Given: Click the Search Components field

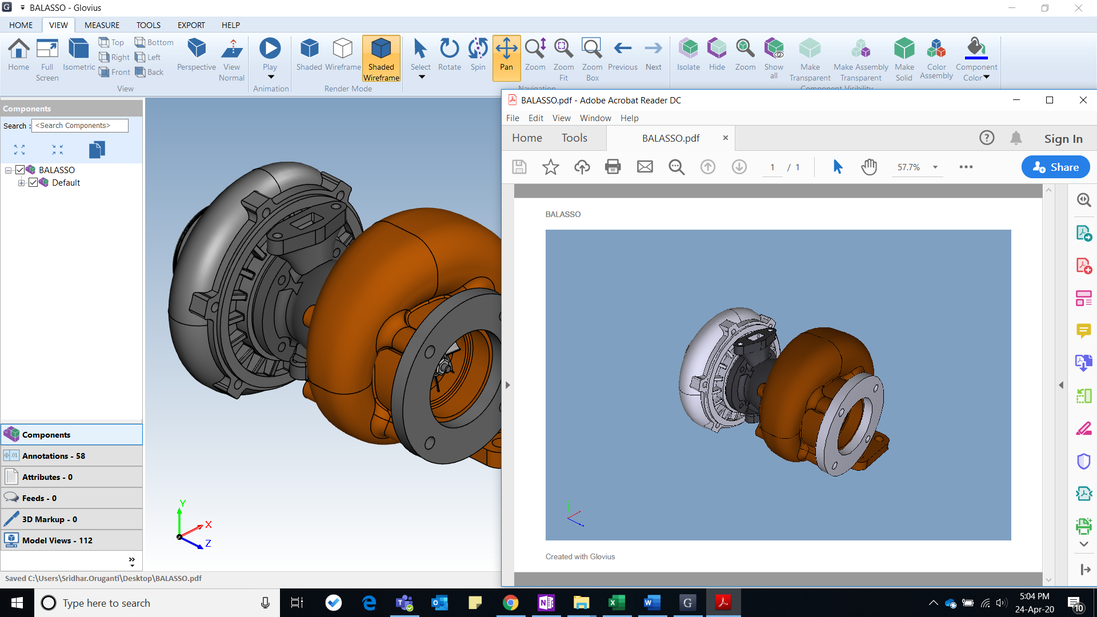Looking at the screenshot, I should coord(80,126).
